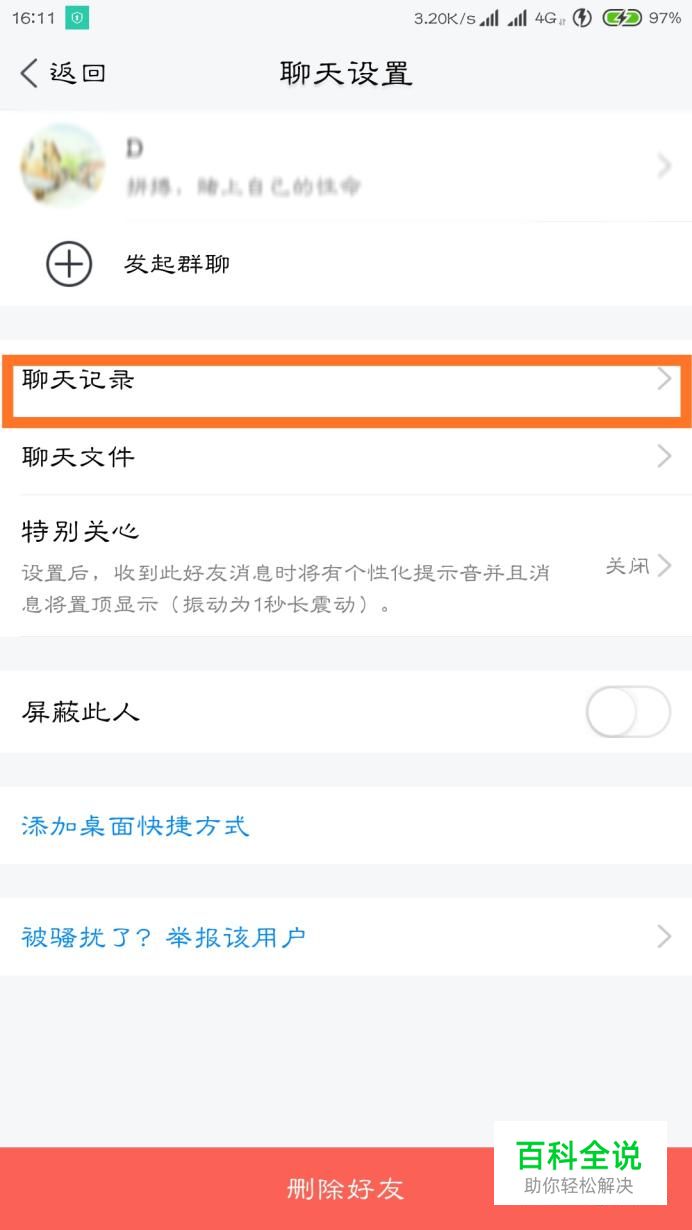Tap the plus circle icon for group chat
The width and height of the screenshot is (692, 1230).
69,265
